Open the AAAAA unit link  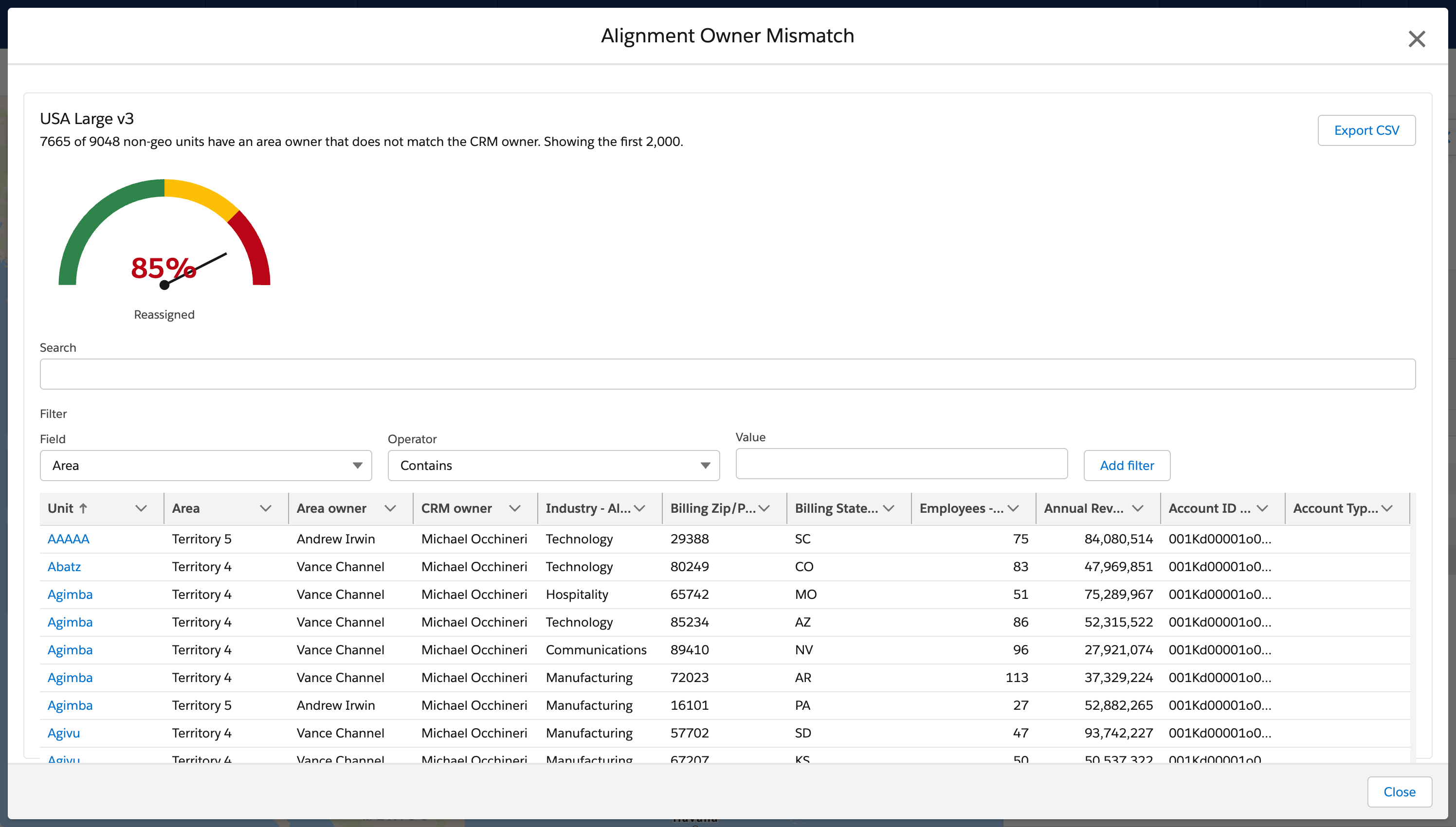(68, 539)
